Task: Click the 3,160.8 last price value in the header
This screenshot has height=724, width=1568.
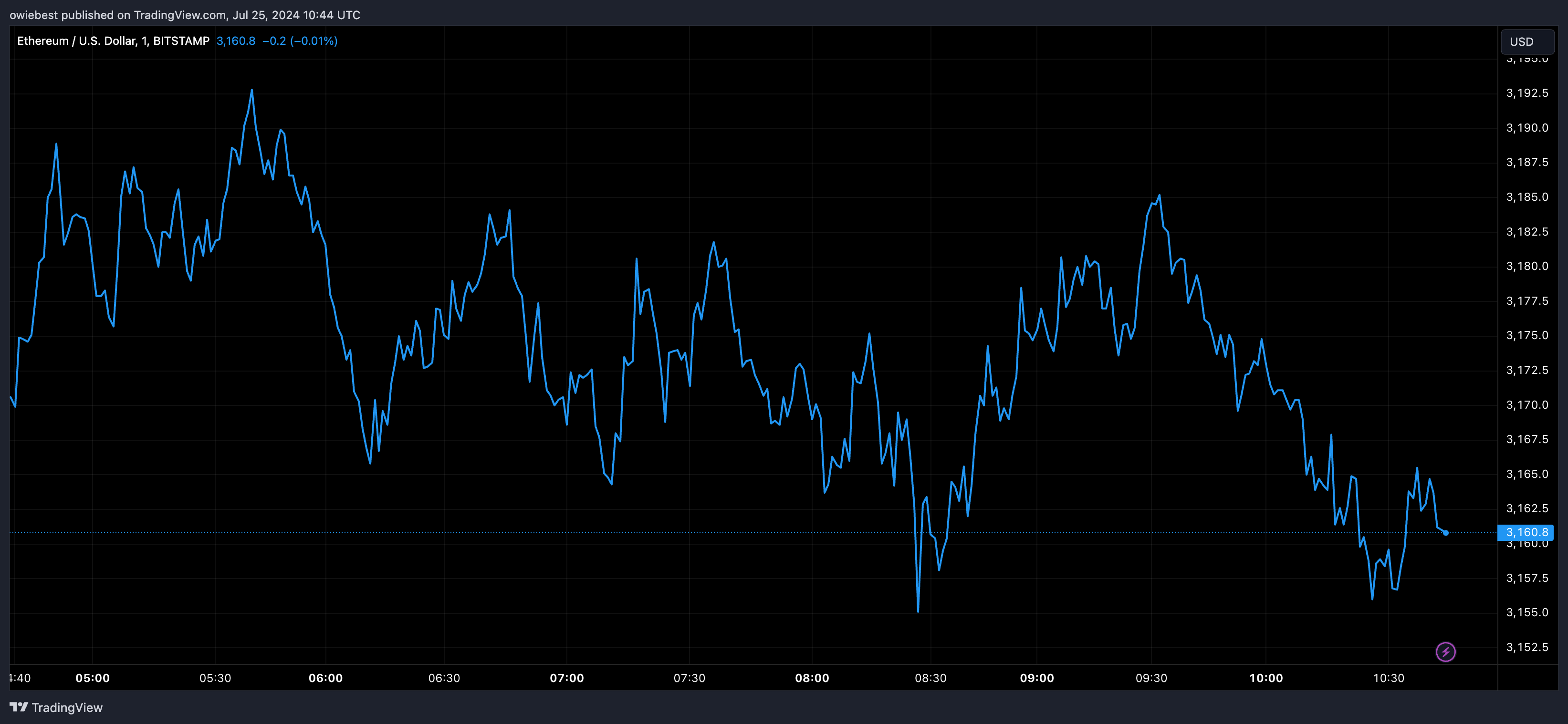Action: pyautogui.click(x=236, y=41)
